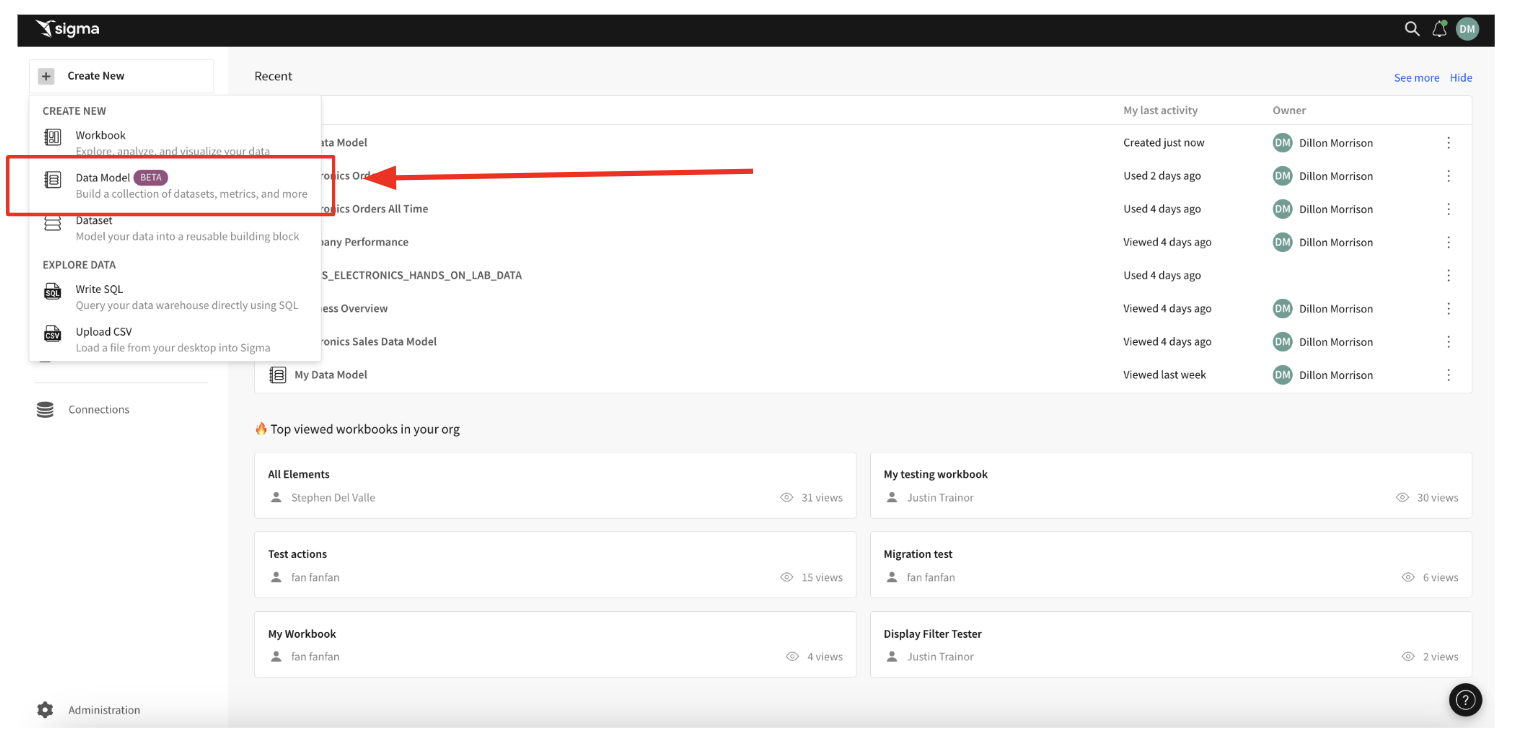
Task: Open Administration from the sidebar
Action: 105,710
